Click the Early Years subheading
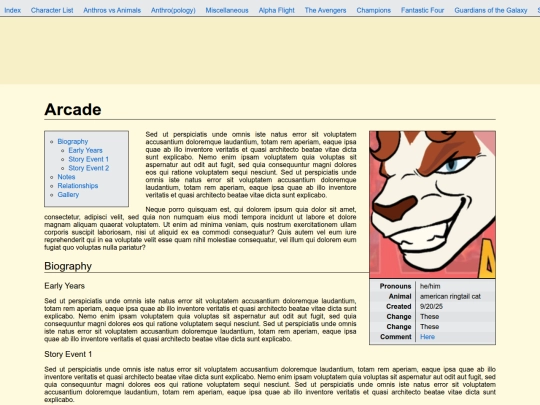 tap(64, 286)
